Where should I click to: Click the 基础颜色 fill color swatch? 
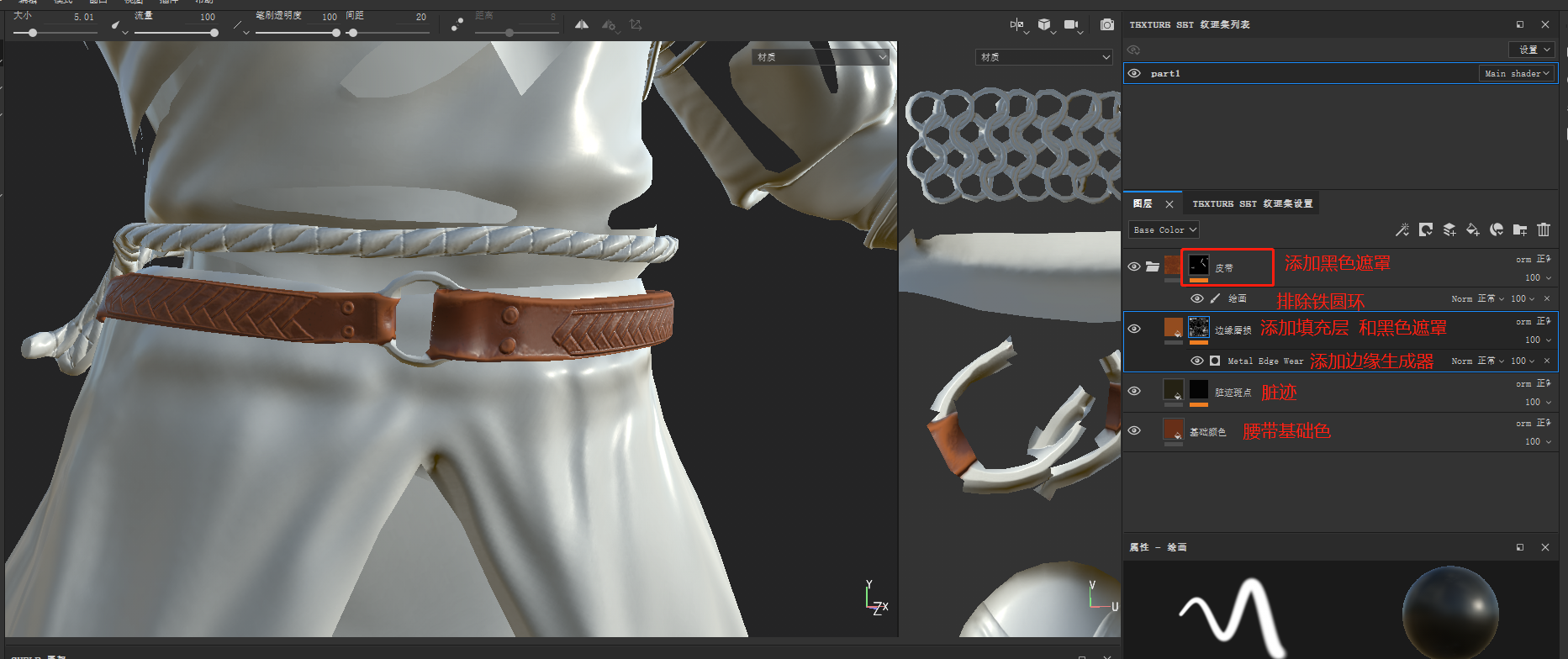pos(1173,429)
